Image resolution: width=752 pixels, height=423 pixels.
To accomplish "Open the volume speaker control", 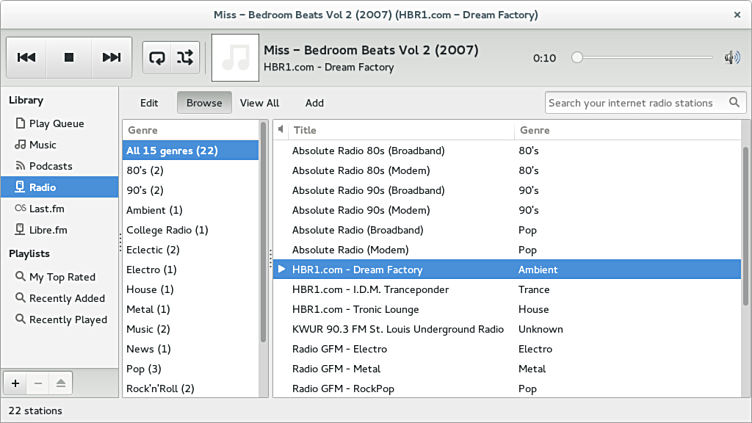I will 732,58.
